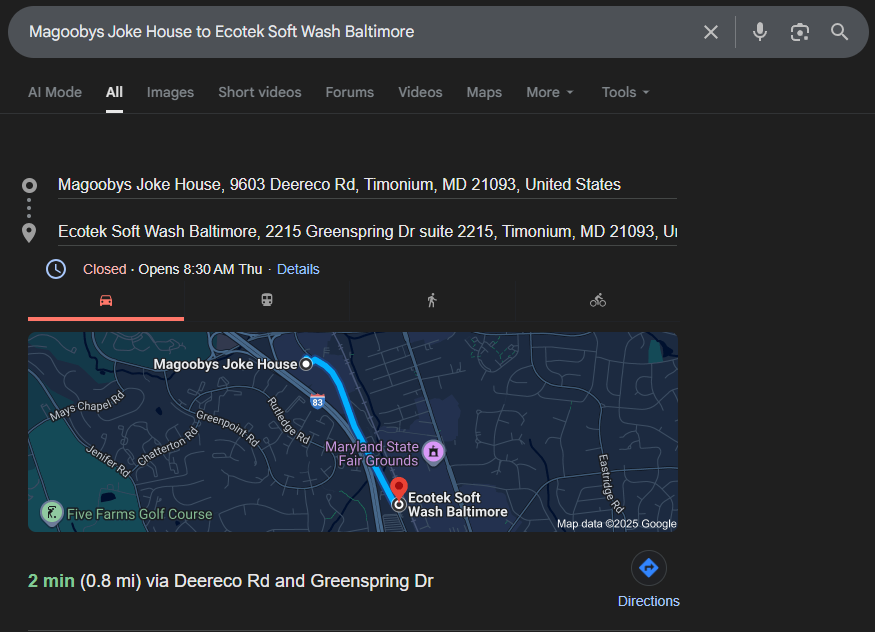Click the Maryland State Fair Grounds marker
This screenshot has width=875, height=632.
pyautogui.click(x=433, y=452)
